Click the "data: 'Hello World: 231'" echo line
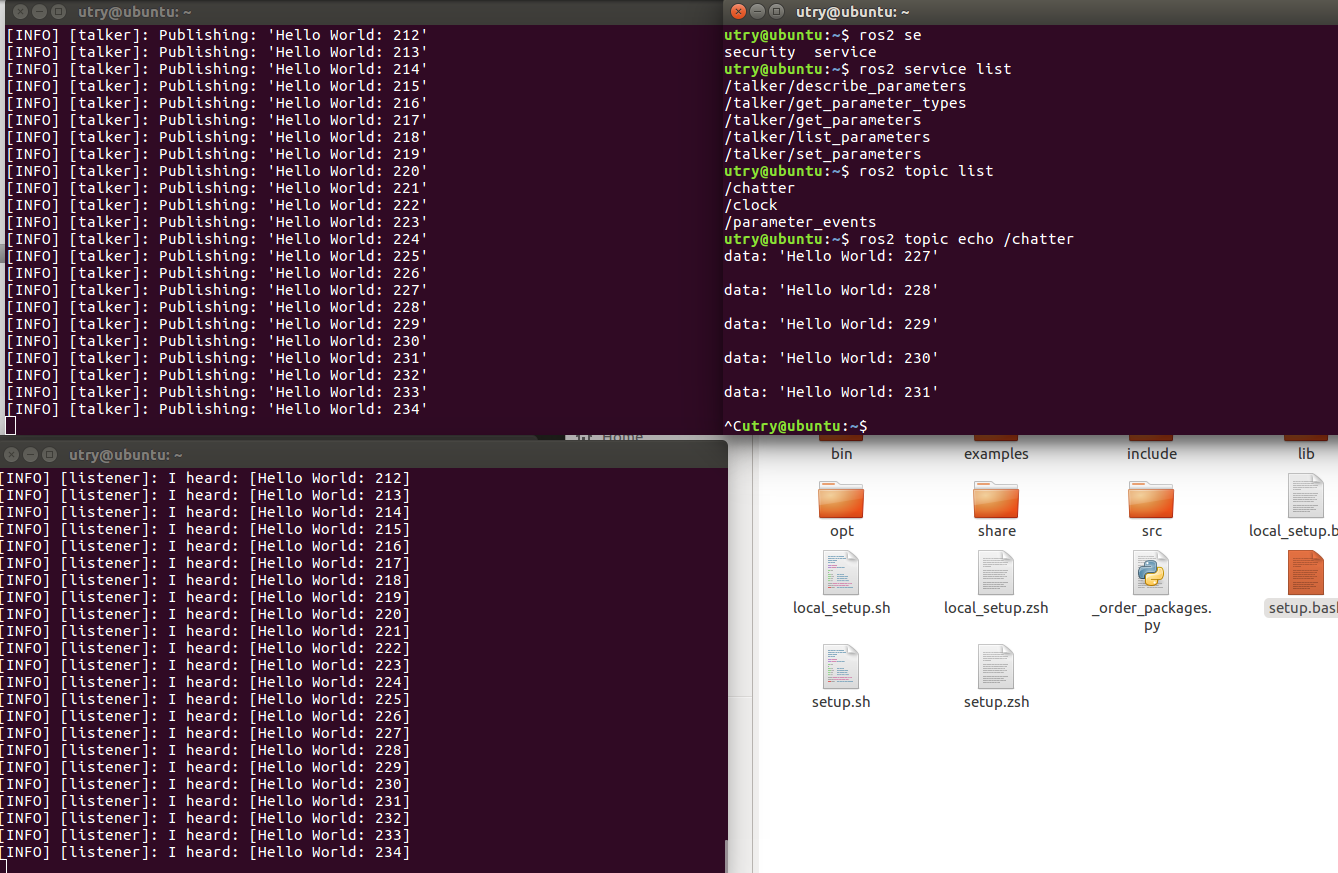 [x=831, y=392]
